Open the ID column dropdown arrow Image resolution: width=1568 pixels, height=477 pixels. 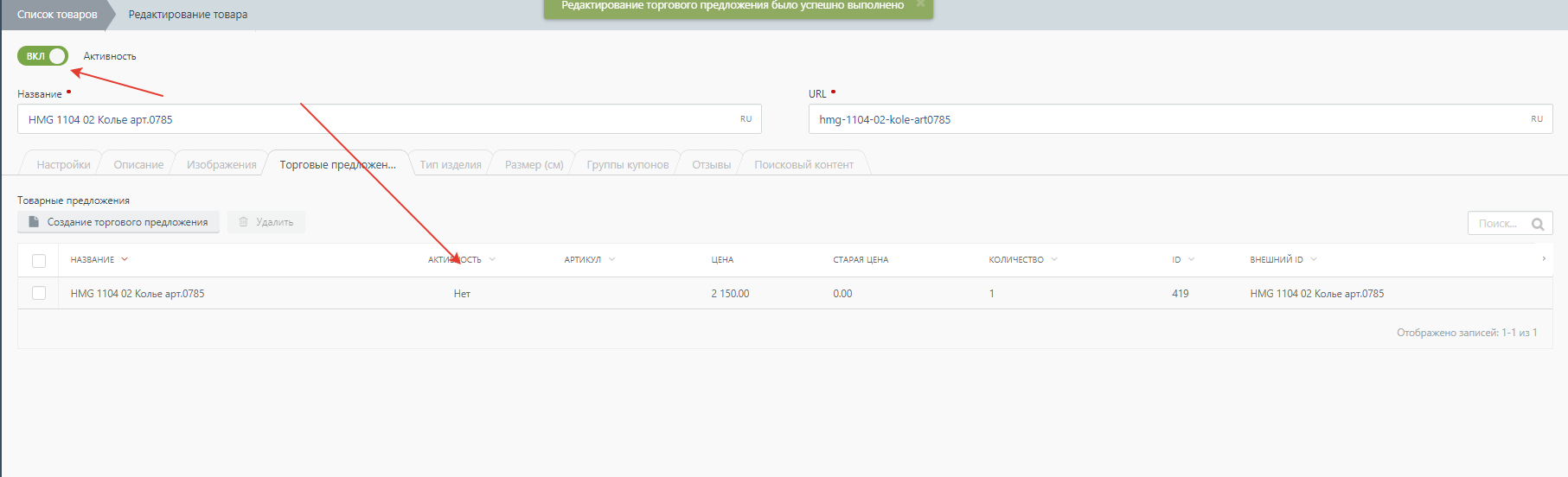(x=1191, y=259)
